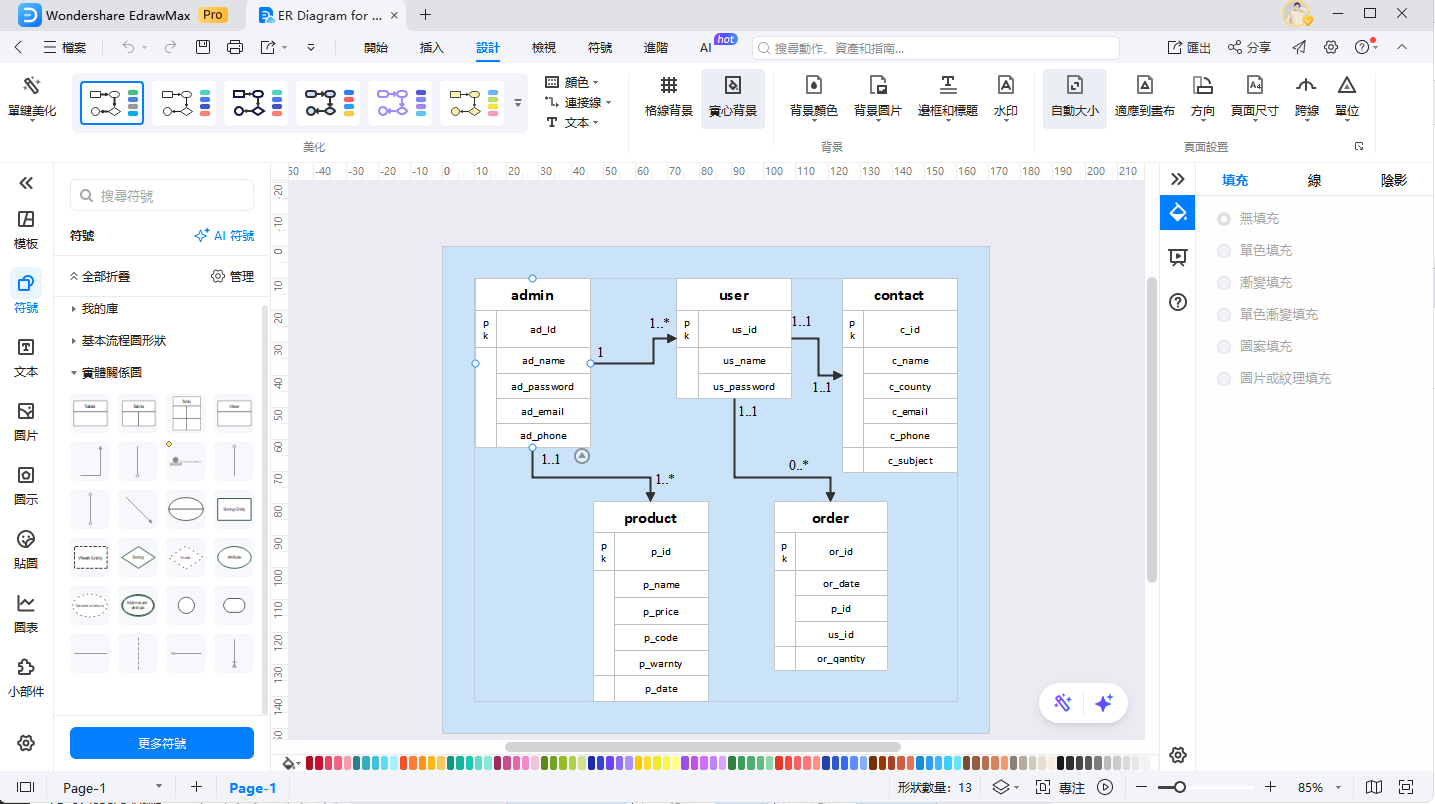
Task: Click the 匯出 export button
Action: [x=1189, y=47]
